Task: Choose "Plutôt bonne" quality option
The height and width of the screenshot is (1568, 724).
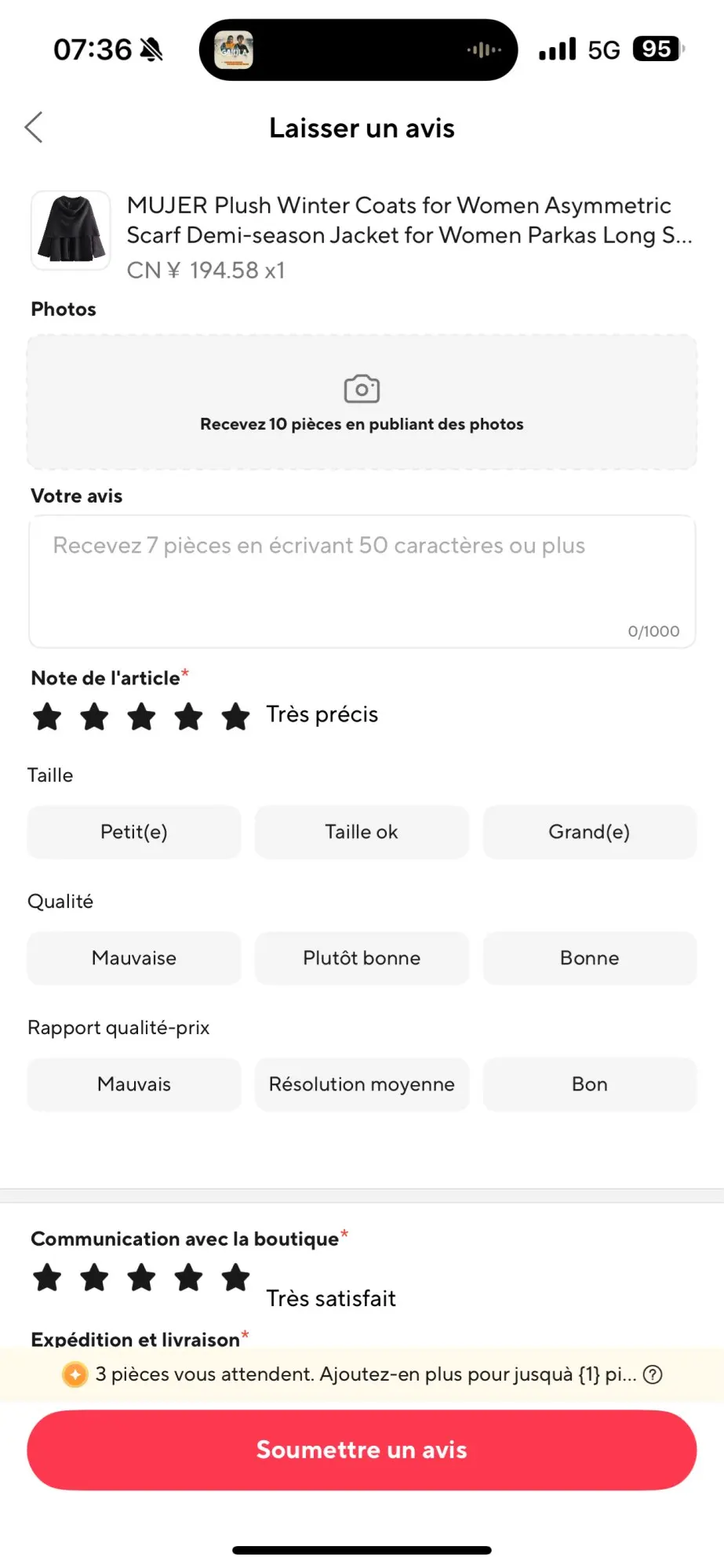Action: 362,958
